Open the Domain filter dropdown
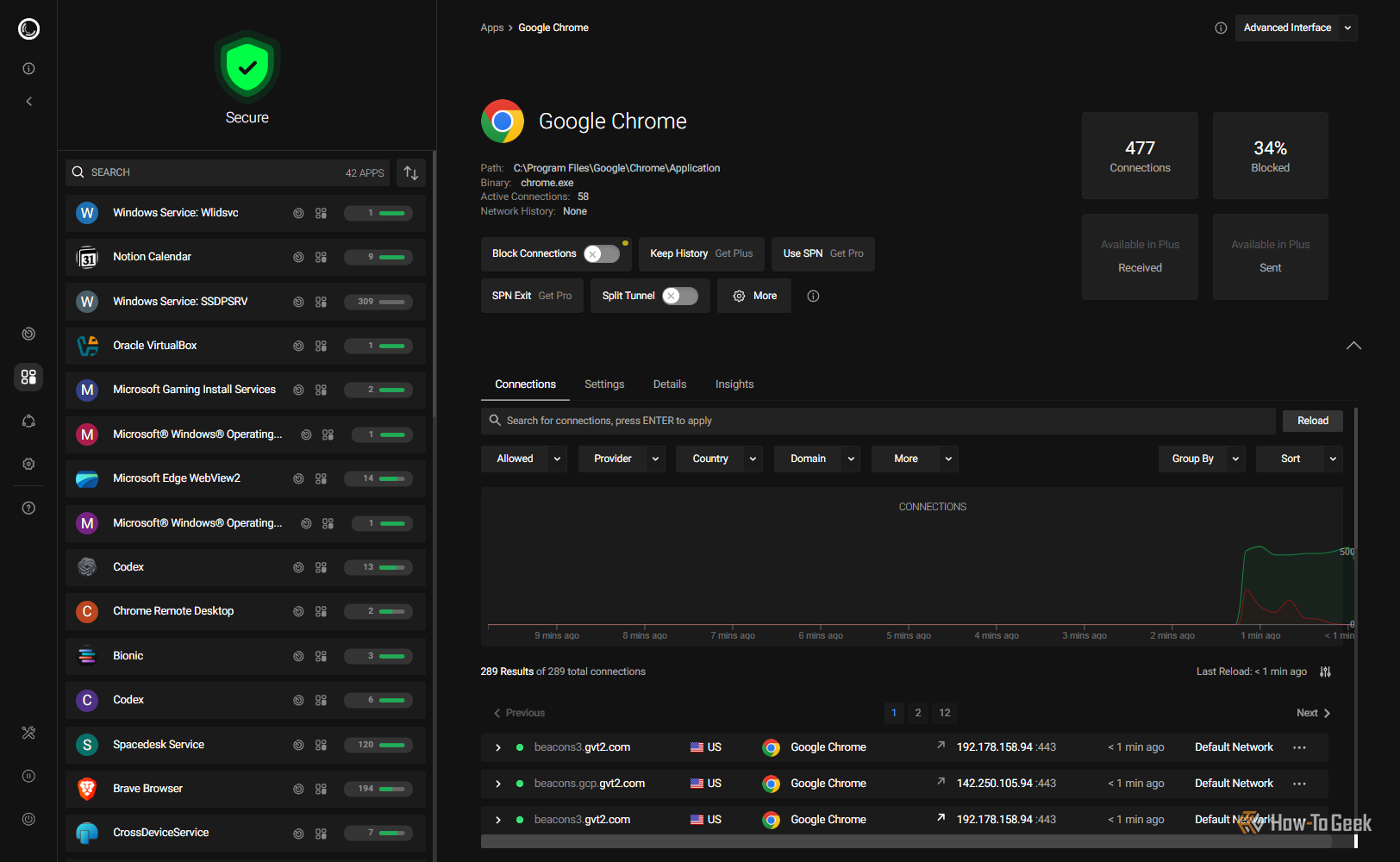This screenshot has width=1400, height=862. coord(817,459)
